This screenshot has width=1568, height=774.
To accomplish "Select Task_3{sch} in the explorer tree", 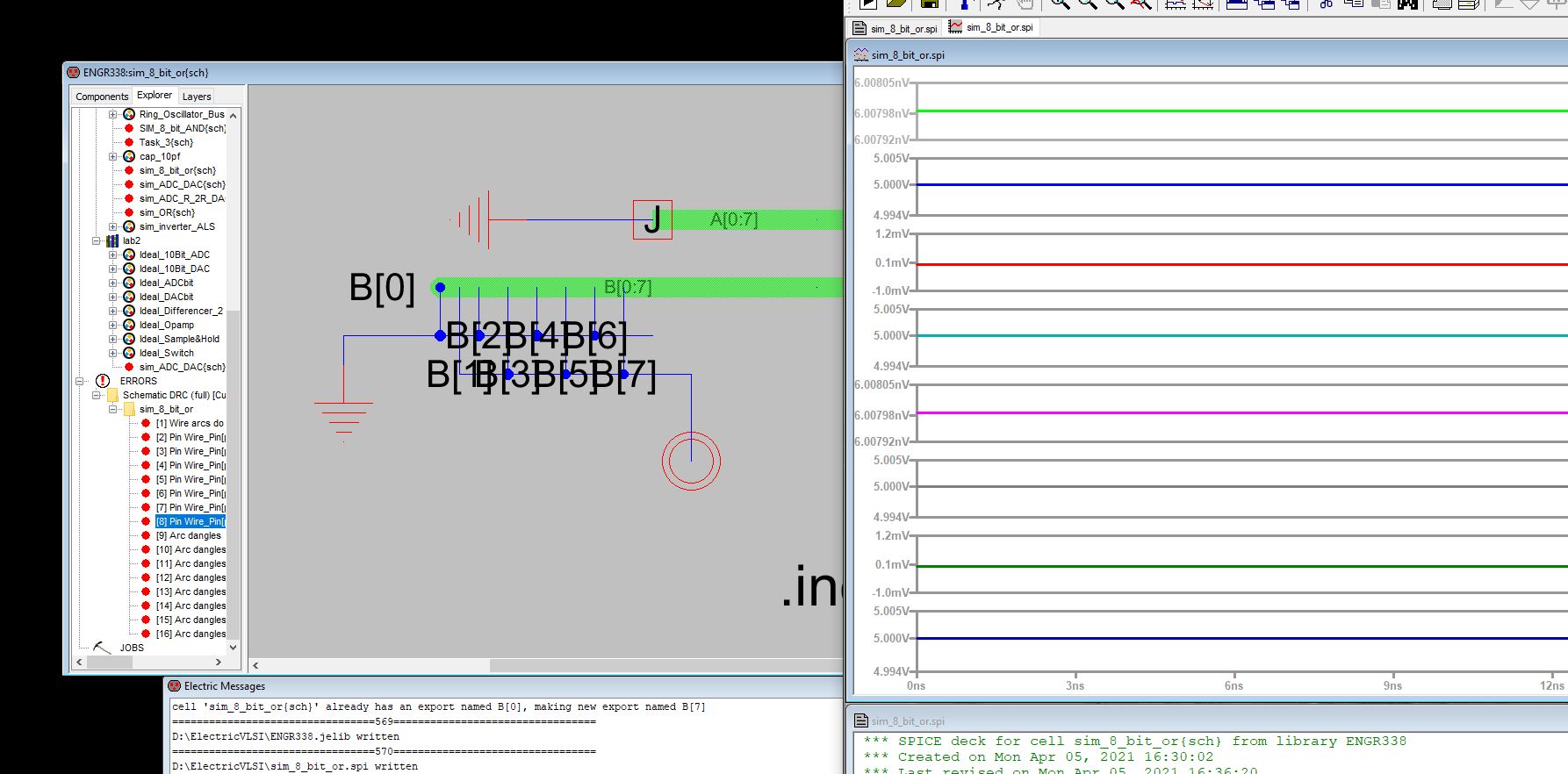I will click(166, 142).
